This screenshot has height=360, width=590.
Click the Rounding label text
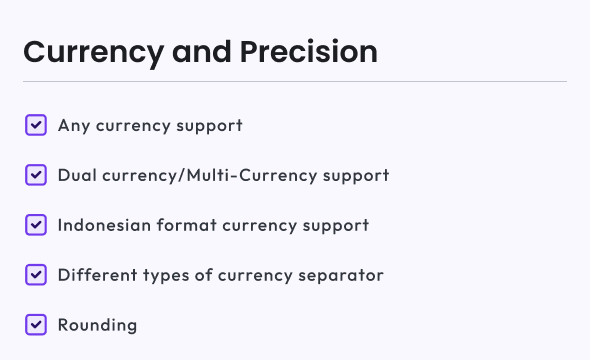click(97, 325)
